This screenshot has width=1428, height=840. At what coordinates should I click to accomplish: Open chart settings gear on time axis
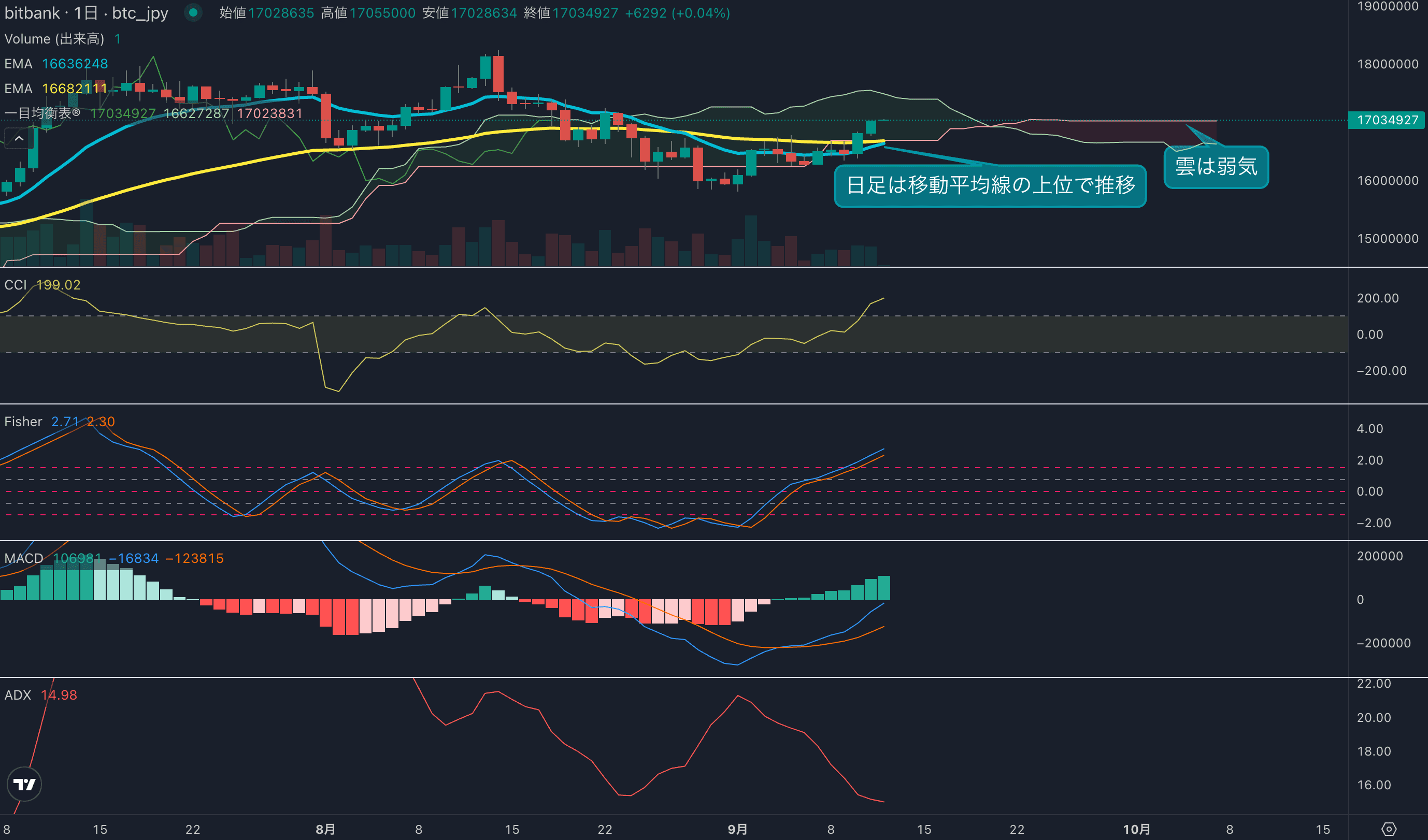point(1389,829)
